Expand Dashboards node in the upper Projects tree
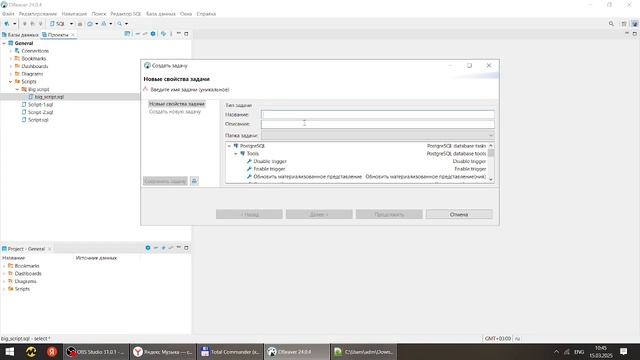640x360 pixels. [x=11, y=66]
